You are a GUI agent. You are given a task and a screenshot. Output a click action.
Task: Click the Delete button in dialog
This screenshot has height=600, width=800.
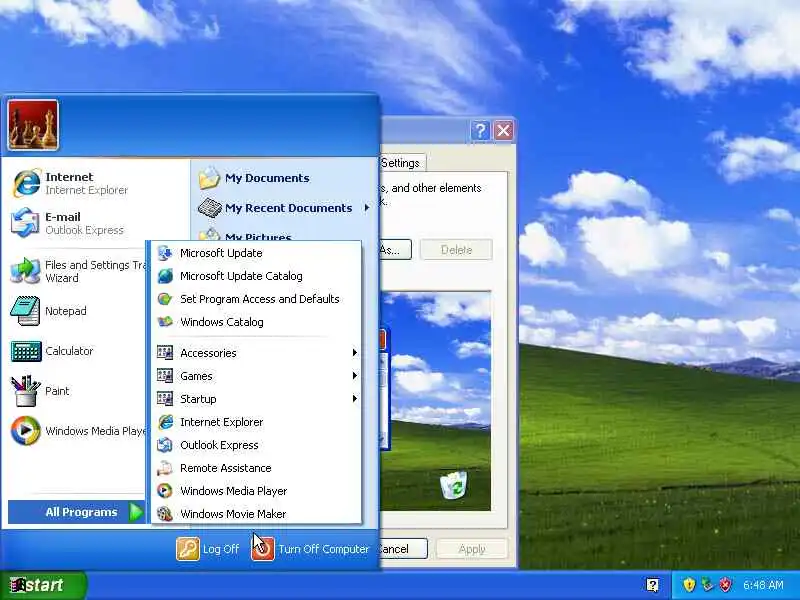(x=456, y=249)
